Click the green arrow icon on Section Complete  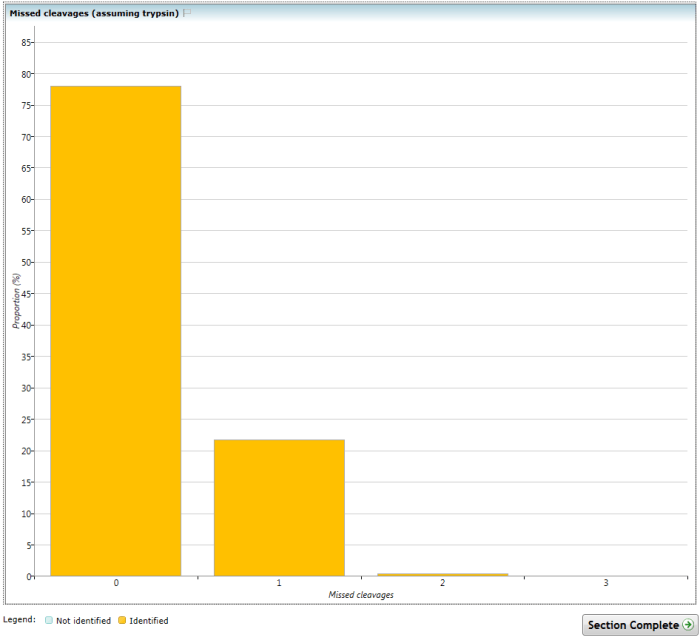click(688, 625)
